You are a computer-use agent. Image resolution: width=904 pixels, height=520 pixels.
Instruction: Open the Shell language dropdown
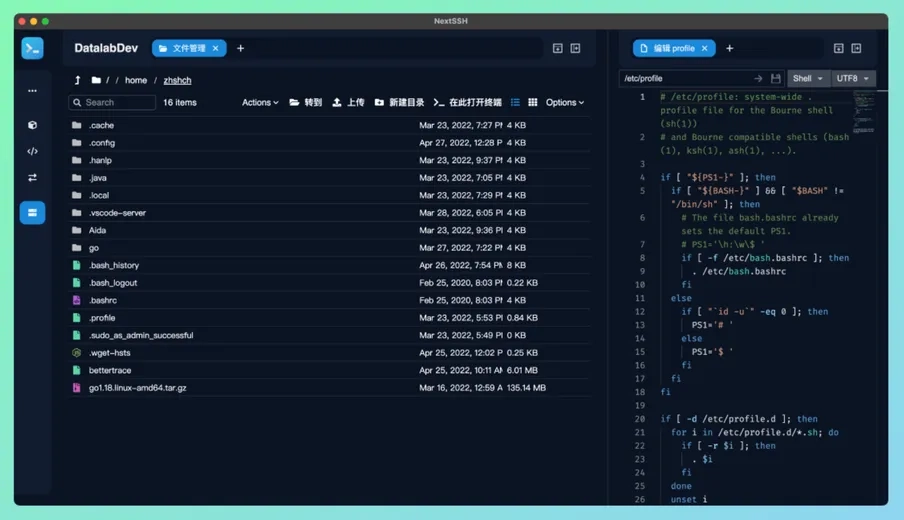808,78
